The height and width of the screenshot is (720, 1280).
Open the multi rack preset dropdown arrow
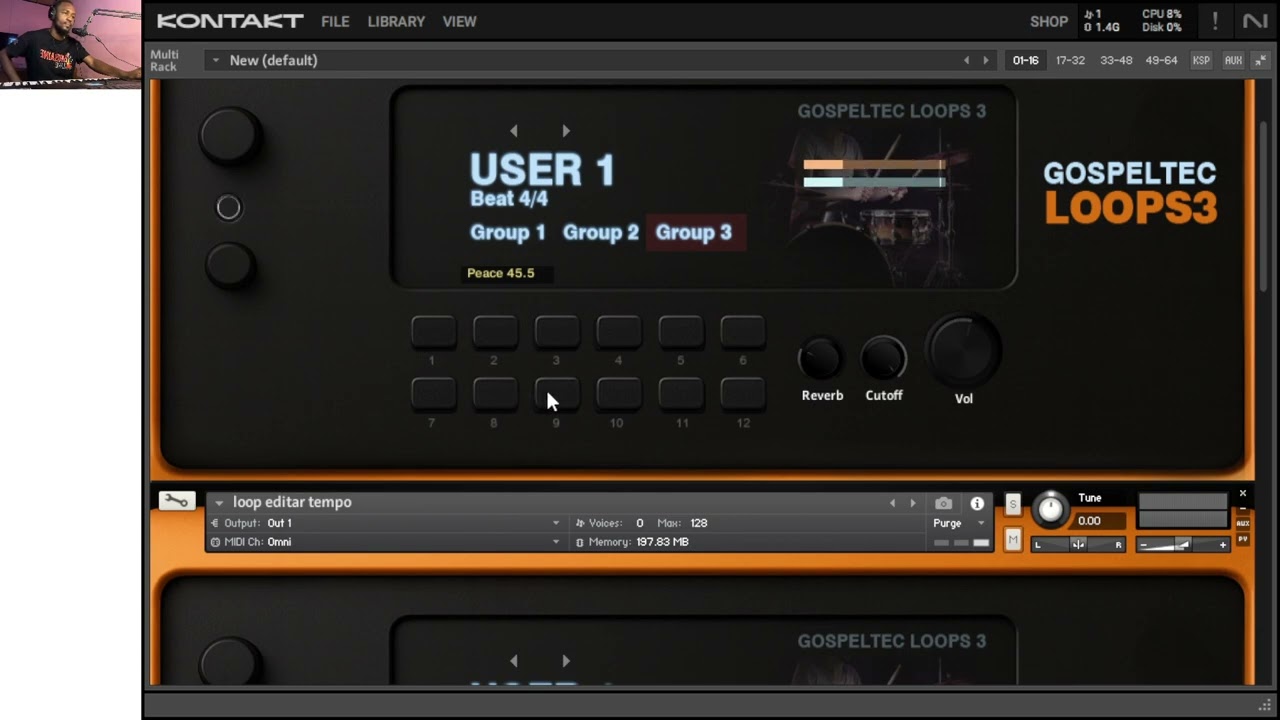click(215, 60)
